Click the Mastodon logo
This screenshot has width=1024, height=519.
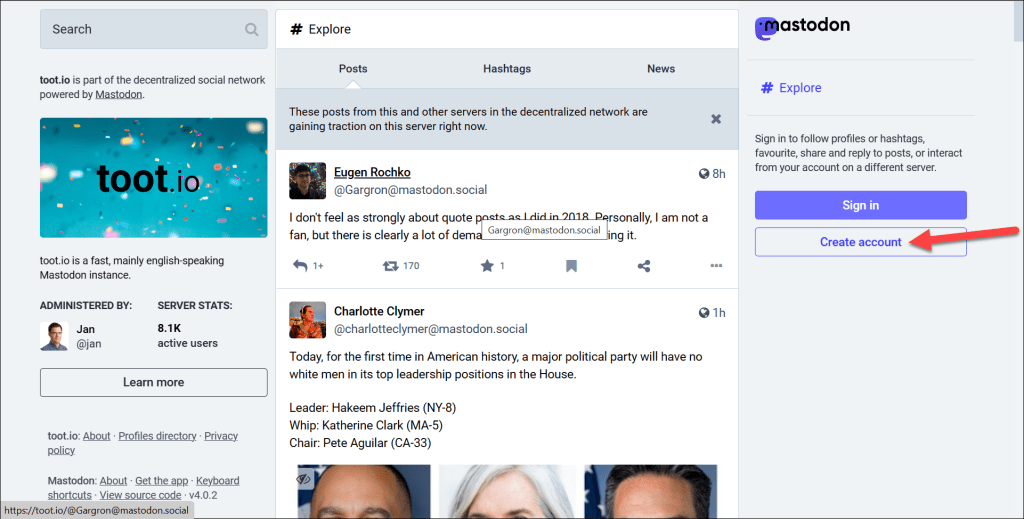pyautogui.click(x=803, y=27)
